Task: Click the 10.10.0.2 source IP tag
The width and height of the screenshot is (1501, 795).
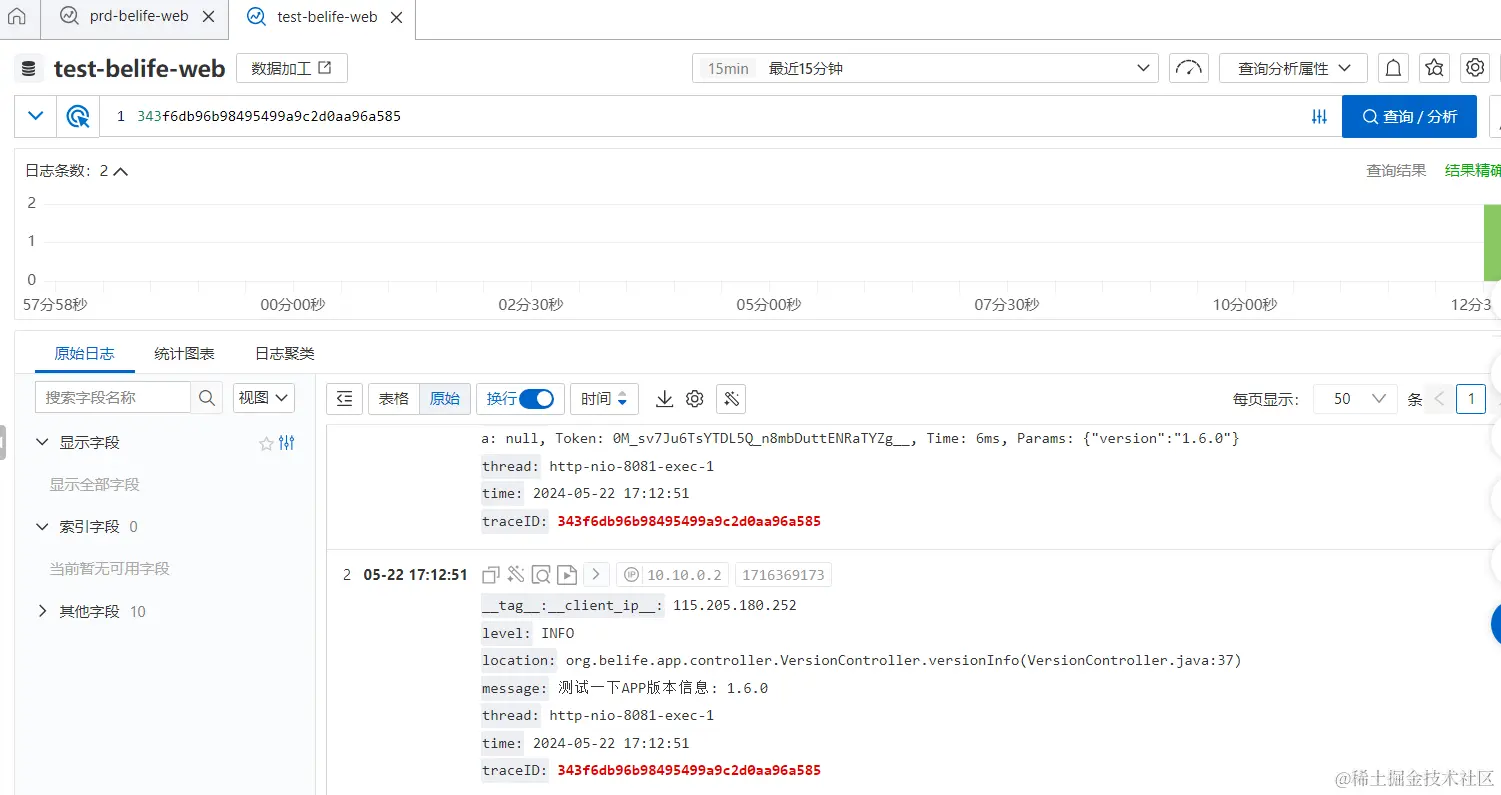Action: coord(673,575)
